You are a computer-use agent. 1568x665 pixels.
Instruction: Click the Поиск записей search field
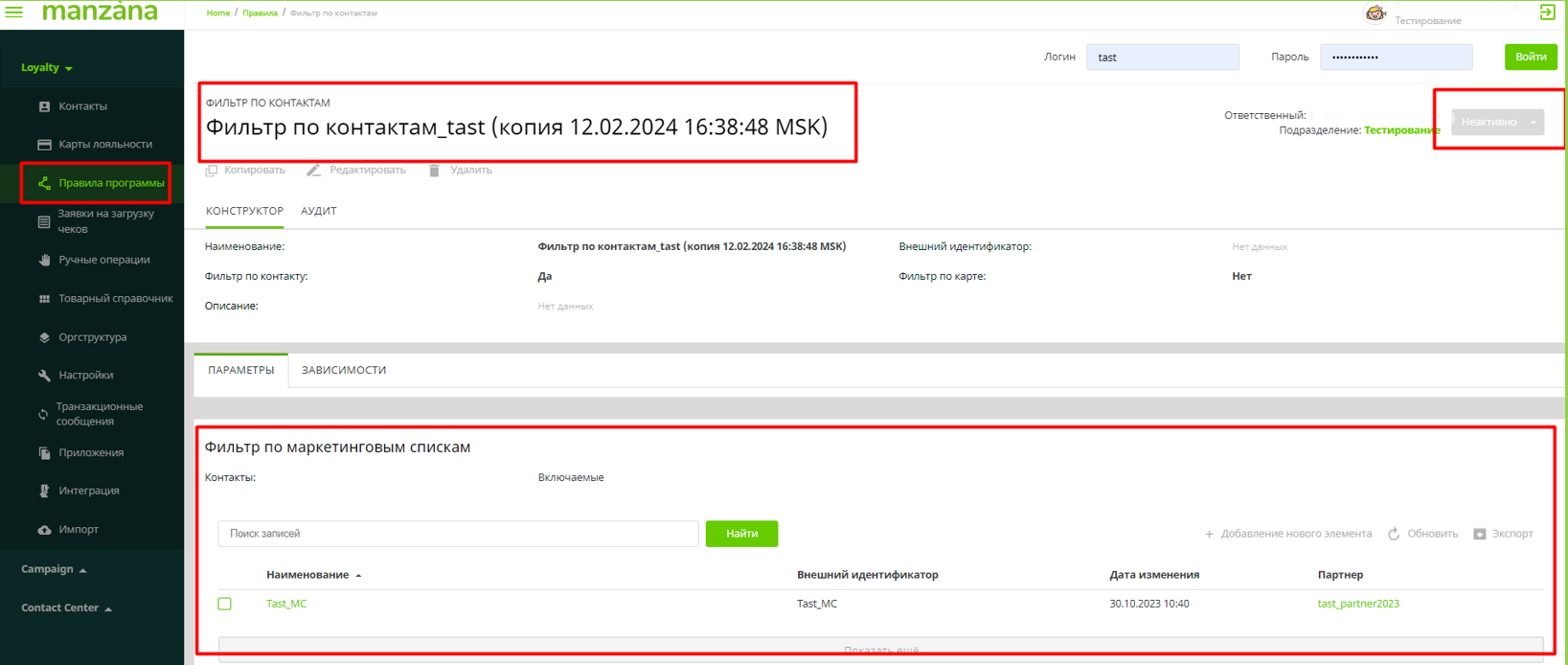458,534
